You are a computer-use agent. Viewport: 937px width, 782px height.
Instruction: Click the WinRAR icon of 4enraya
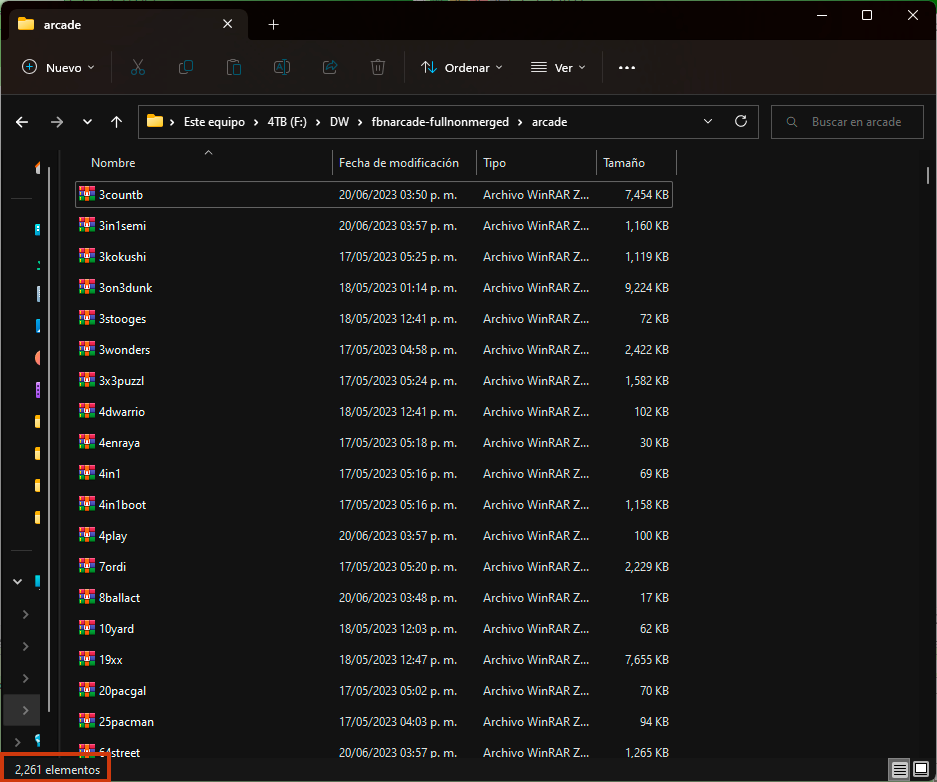coord(87,442)
